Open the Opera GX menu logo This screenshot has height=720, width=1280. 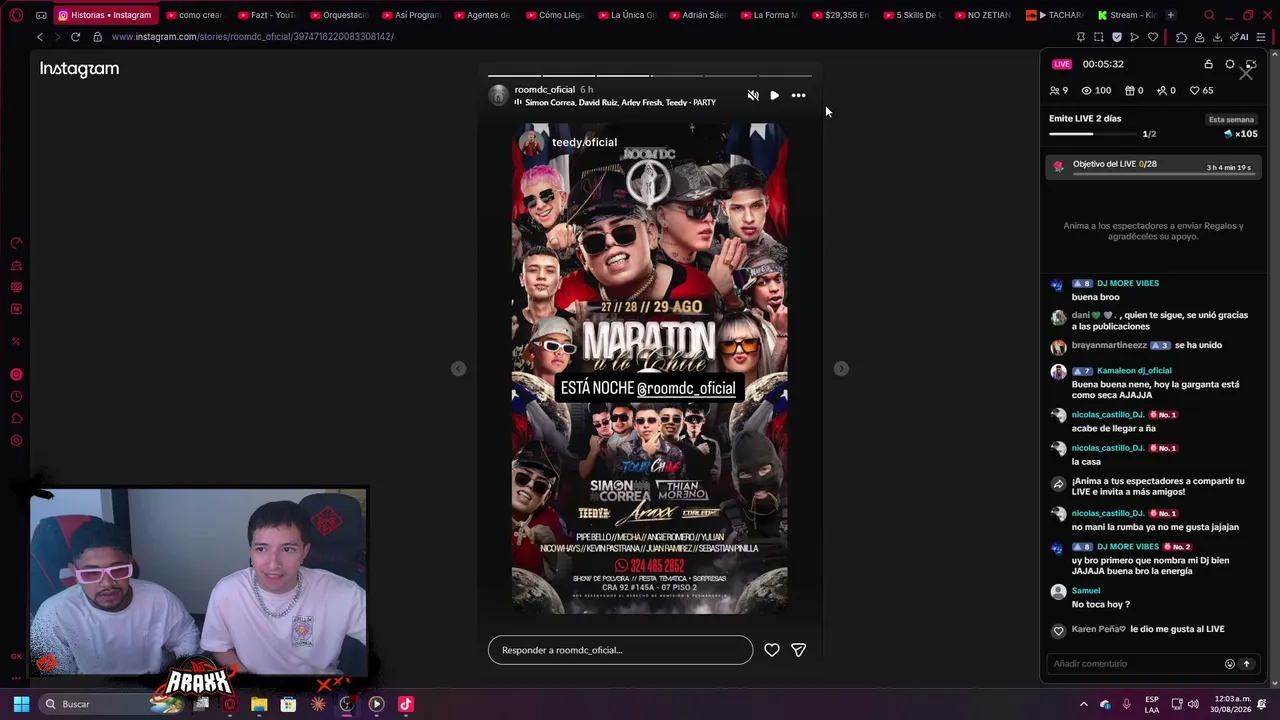tap(16, 15)
